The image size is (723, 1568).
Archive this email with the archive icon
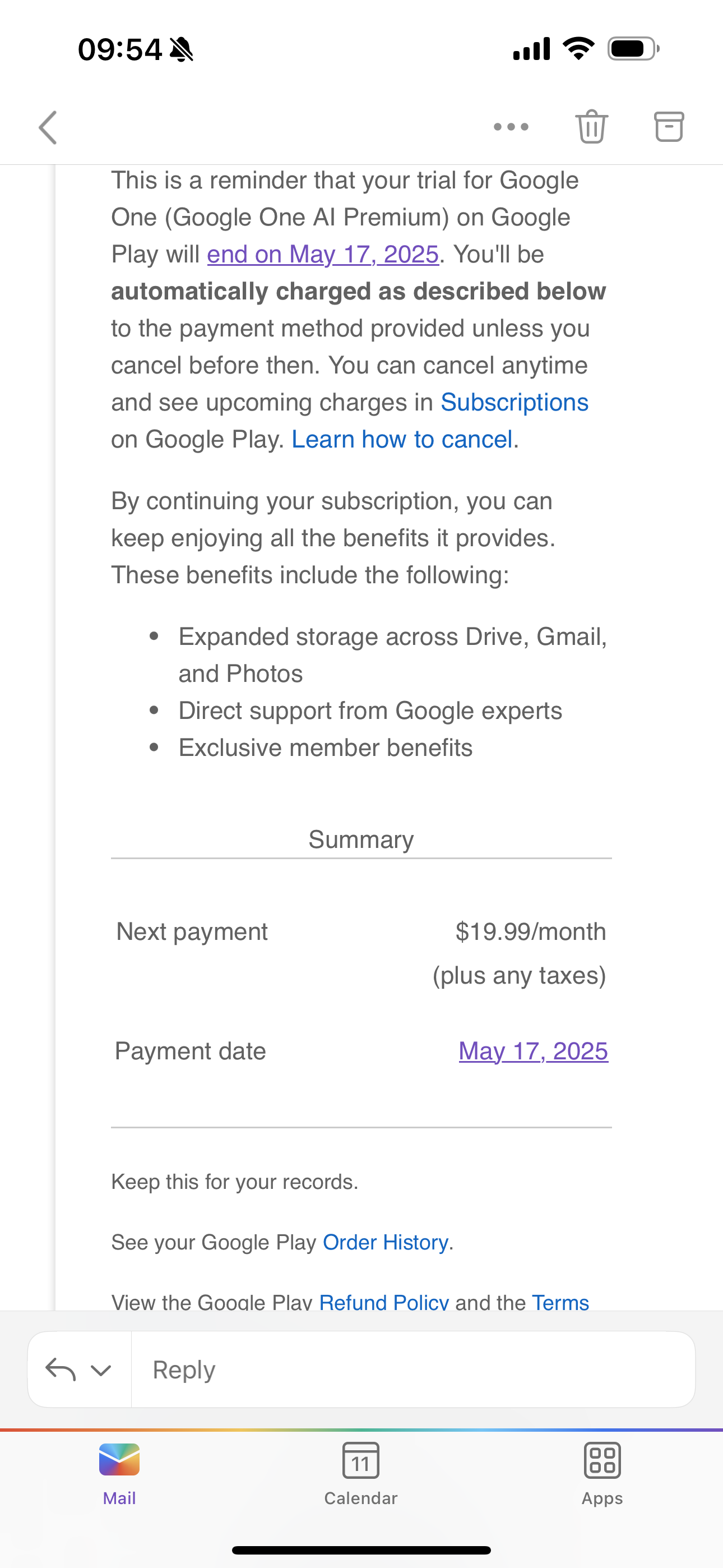pos(669,127)
